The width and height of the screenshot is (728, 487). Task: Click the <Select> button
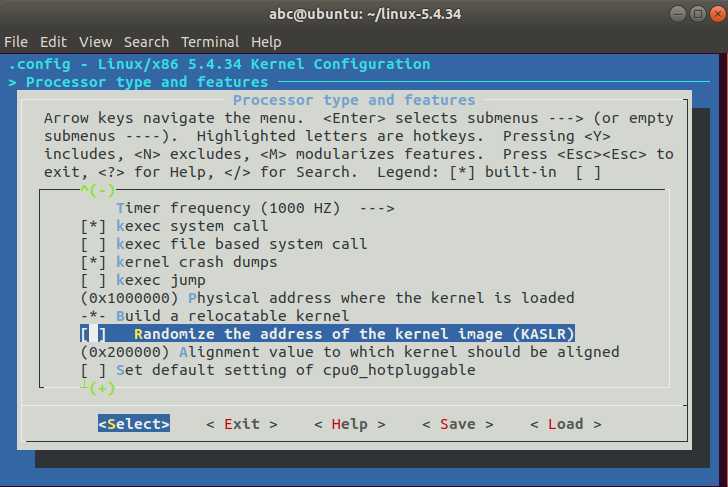(134, 424)
